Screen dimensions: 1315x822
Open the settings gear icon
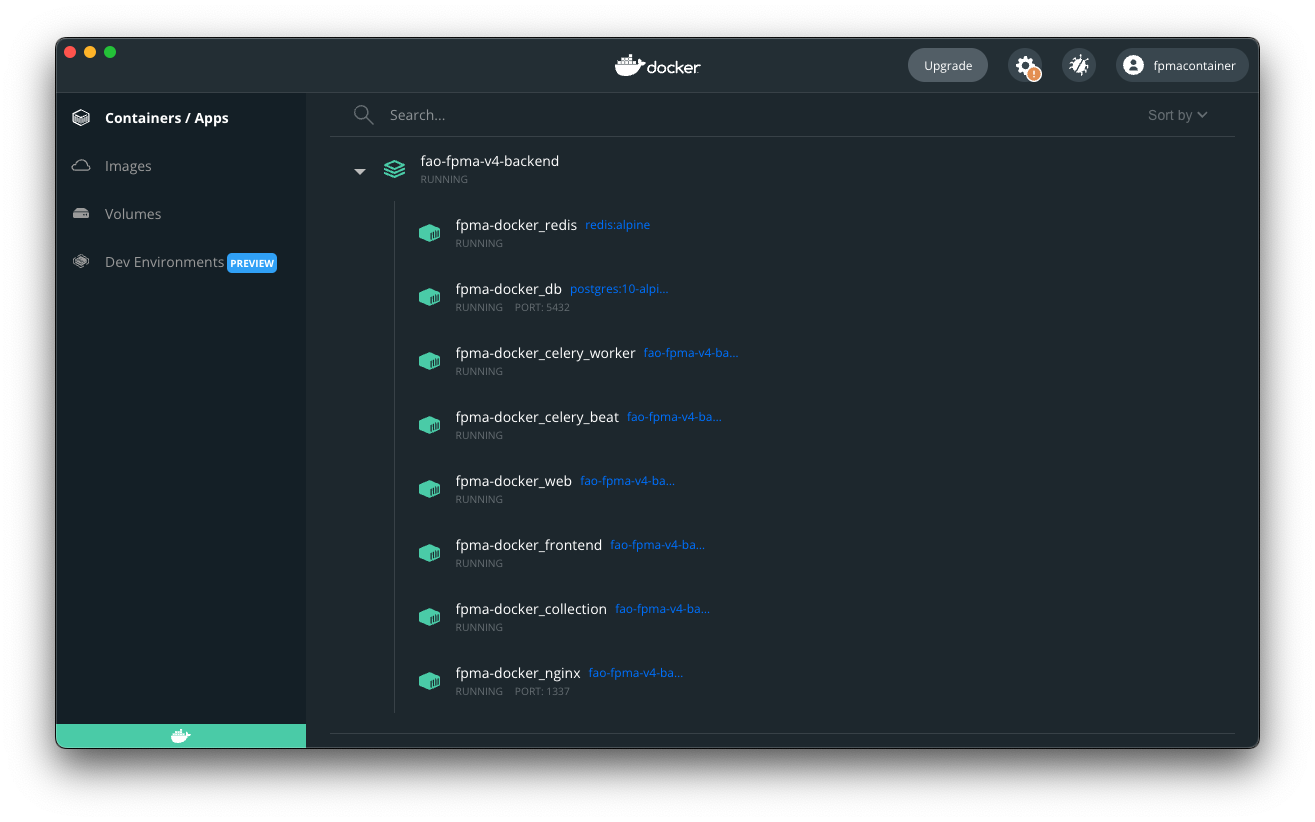[1025, 65]
